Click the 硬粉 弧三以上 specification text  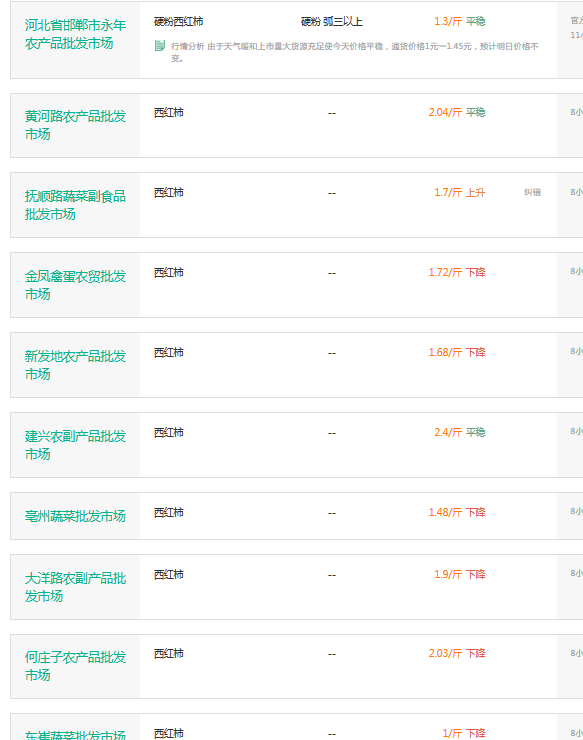tap(332, 22)
